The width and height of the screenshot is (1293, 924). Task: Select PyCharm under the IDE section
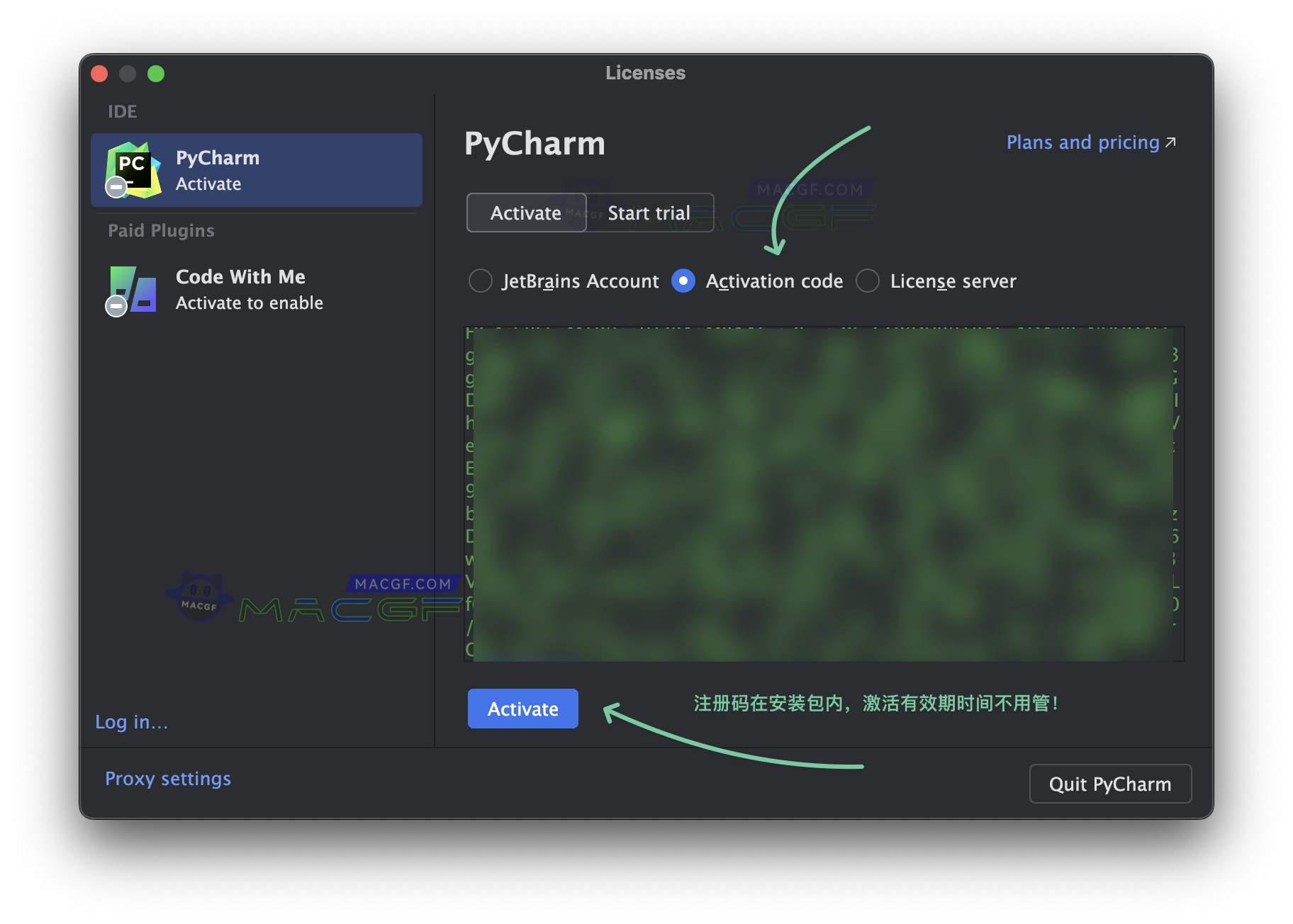tap(255, 169)
